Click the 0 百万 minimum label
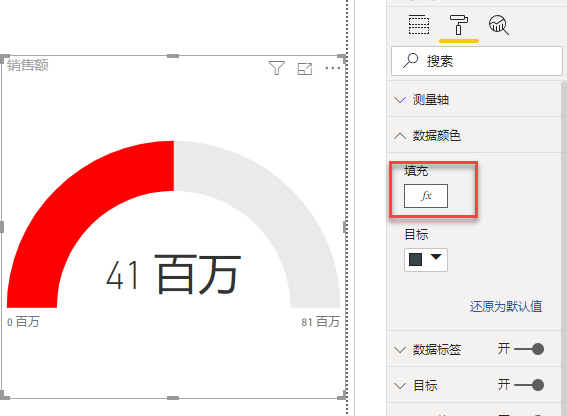 [x=23, y=322]
